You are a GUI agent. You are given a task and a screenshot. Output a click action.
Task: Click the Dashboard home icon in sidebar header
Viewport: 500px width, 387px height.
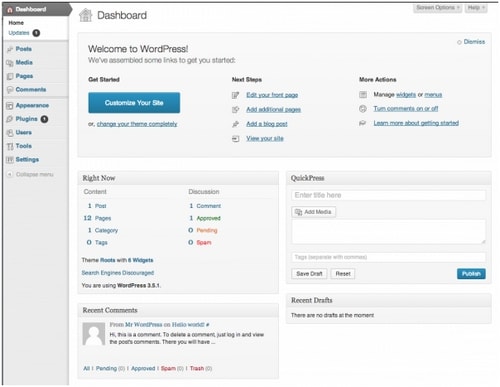pyautogui.click(x=10, y=9)
